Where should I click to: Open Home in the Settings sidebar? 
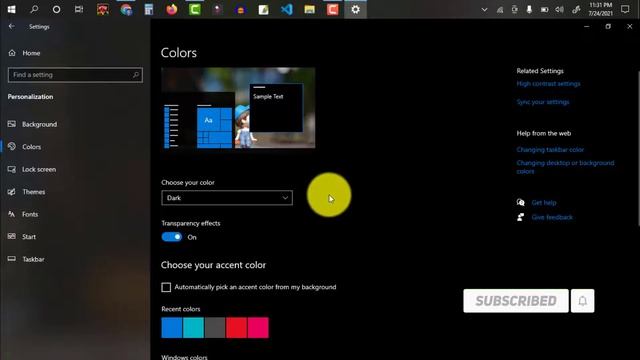[x=25, y=53]
